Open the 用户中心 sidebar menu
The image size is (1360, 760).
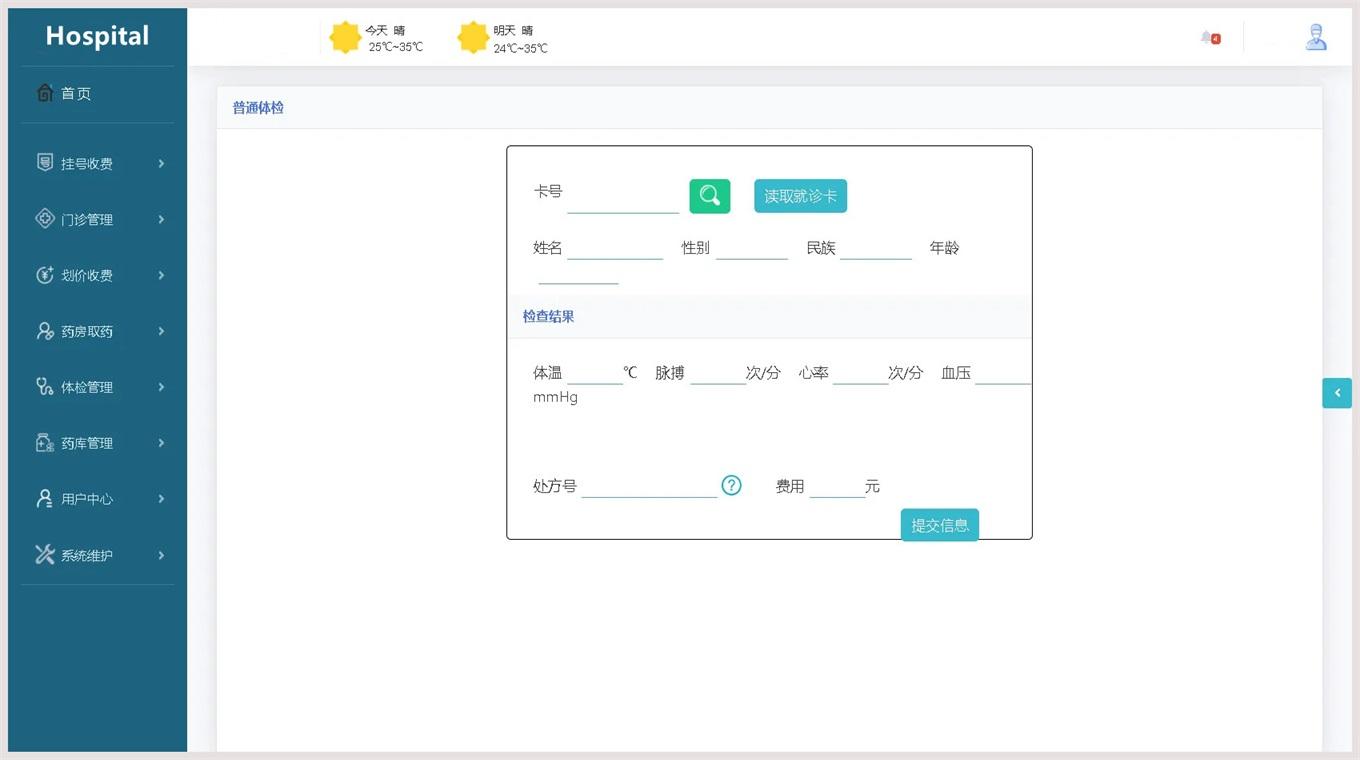click(x=87, y=499)
